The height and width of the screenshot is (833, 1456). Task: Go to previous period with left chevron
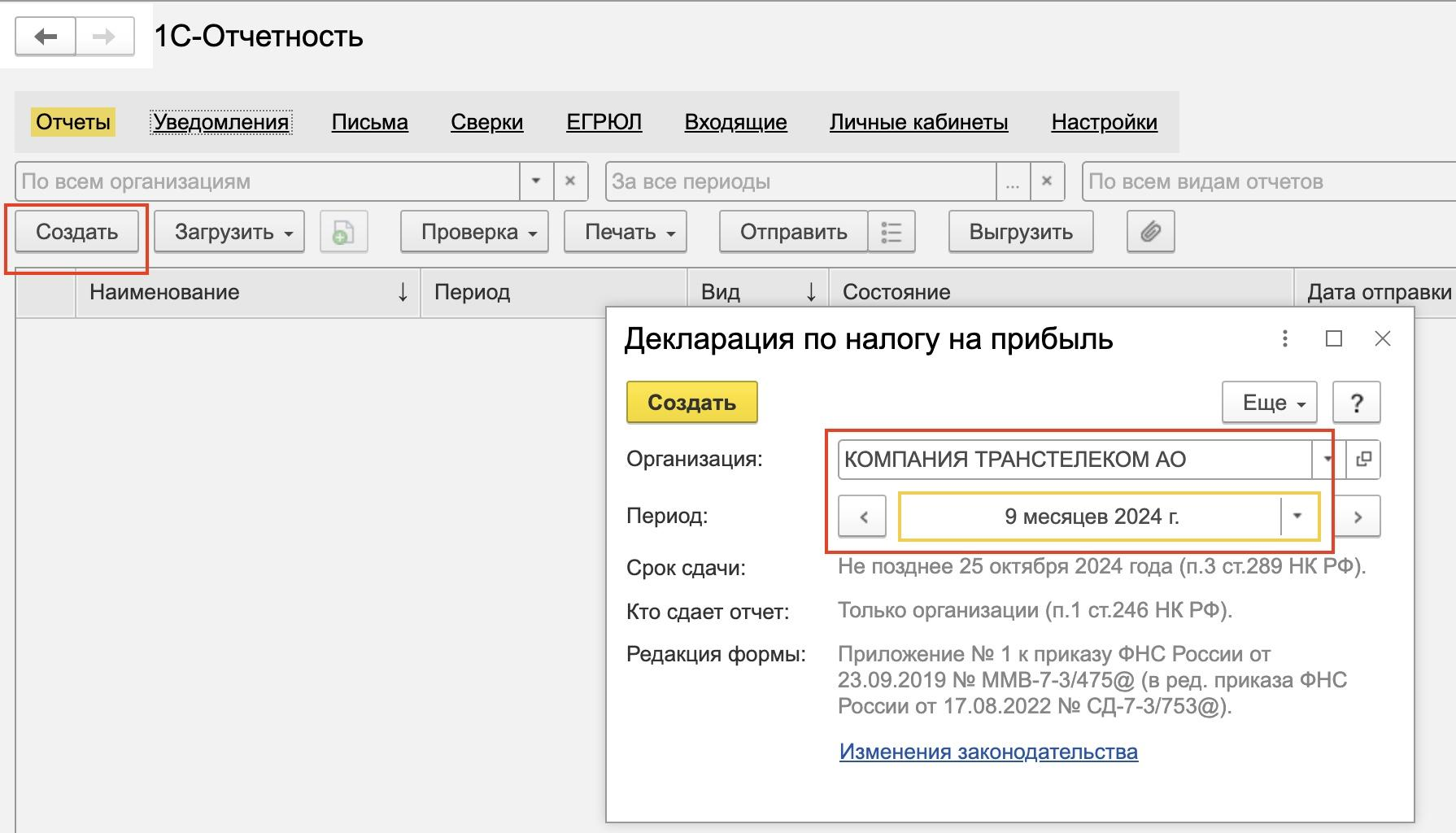click(x=862, y=517)
